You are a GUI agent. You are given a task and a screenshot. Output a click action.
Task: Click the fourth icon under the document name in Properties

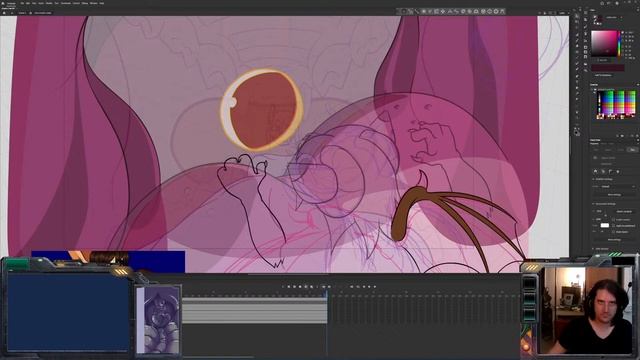(x=618, y=171)
